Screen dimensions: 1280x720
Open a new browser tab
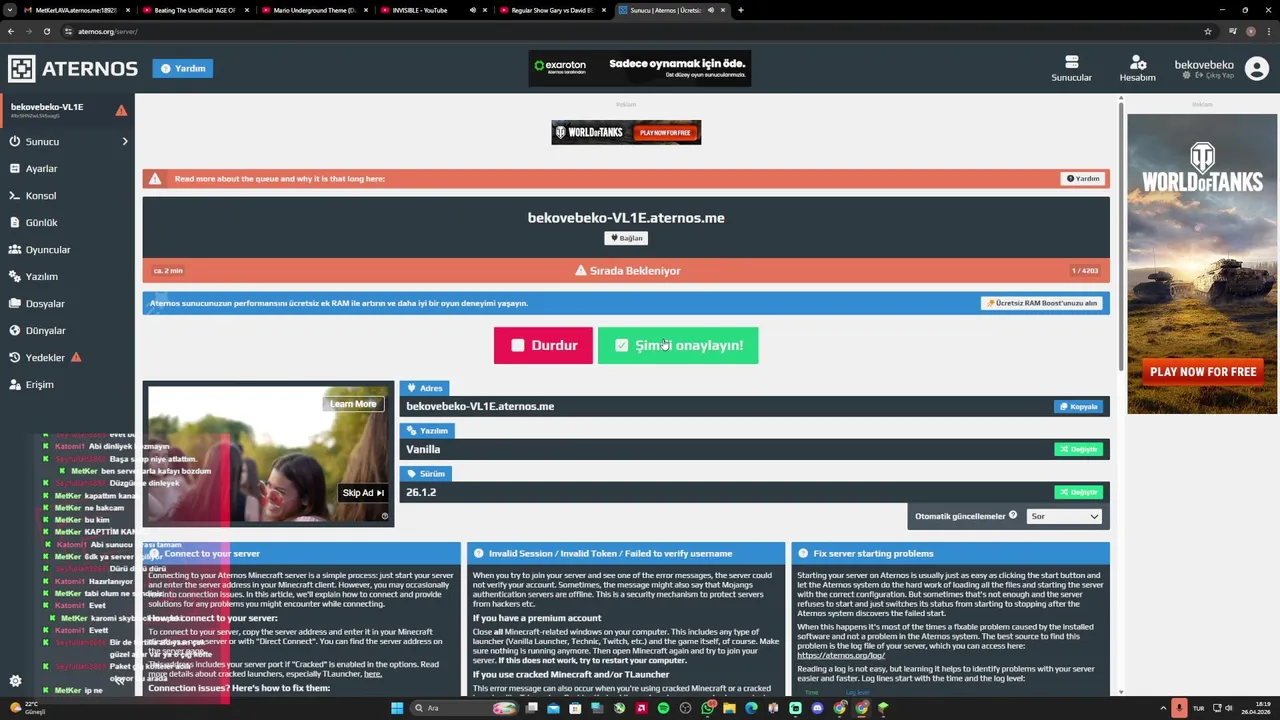pos(741,10)
